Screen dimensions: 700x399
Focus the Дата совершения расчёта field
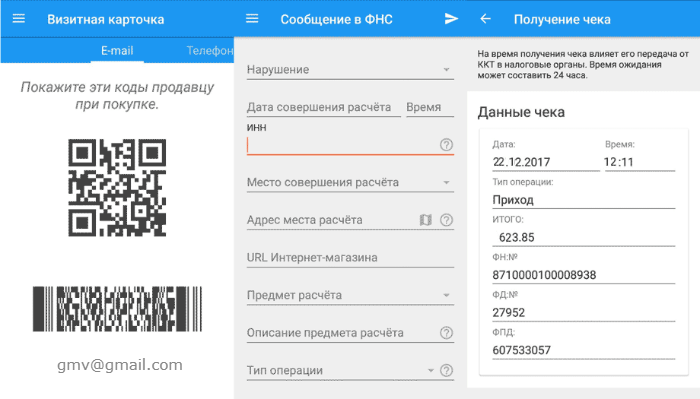324,107
